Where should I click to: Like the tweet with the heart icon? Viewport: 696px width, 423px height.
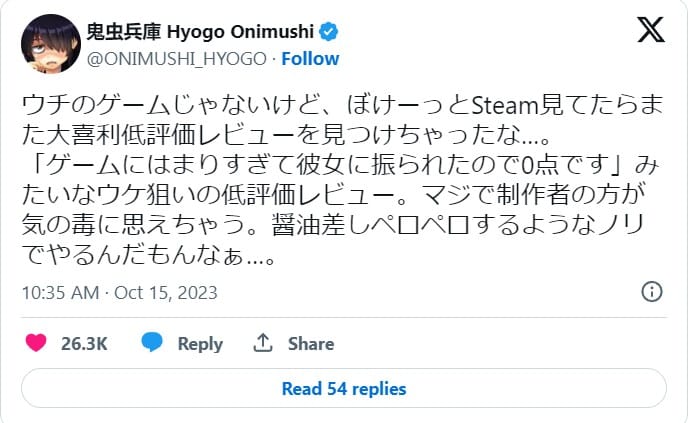click(x=36, y=343)
